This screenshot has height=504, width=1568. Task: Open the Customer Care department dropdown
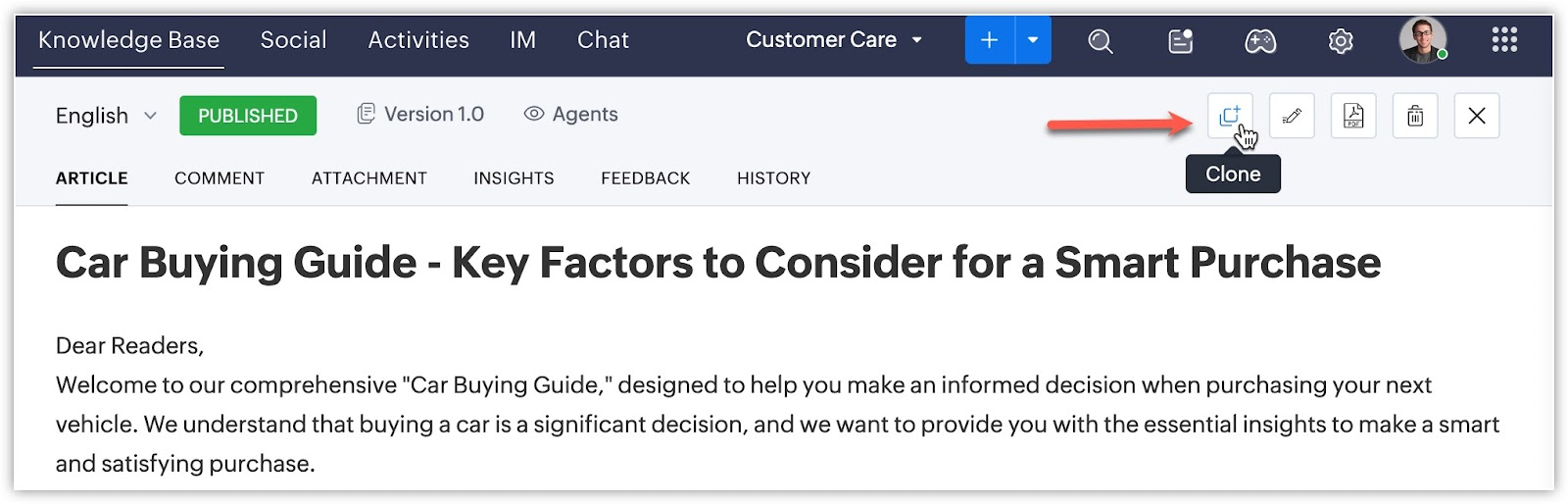point(834,40)
